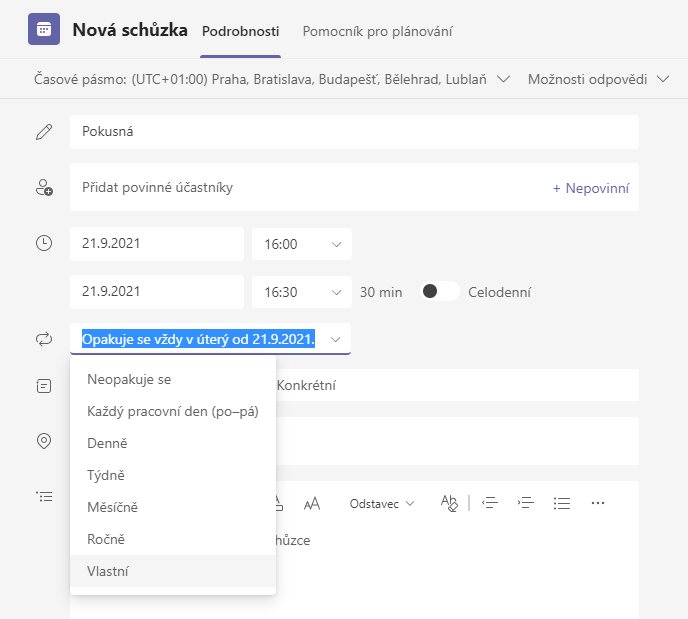This screenshot has width=688, height=619.
Task: Open the 16:30 end time dropdown
Action: 301,292
